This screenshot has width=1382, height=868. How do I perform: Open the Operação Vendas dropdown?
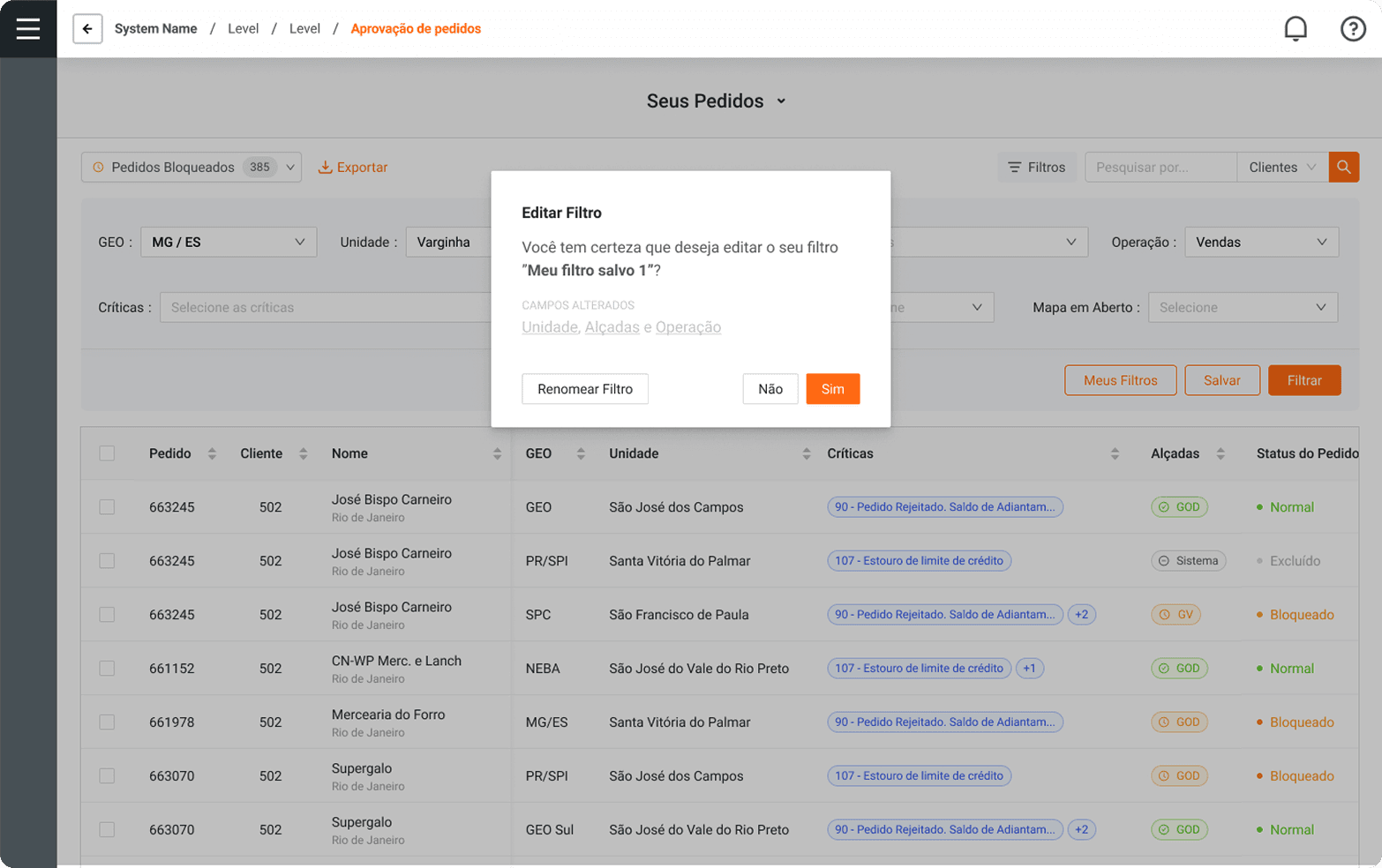coord(1260,242)
